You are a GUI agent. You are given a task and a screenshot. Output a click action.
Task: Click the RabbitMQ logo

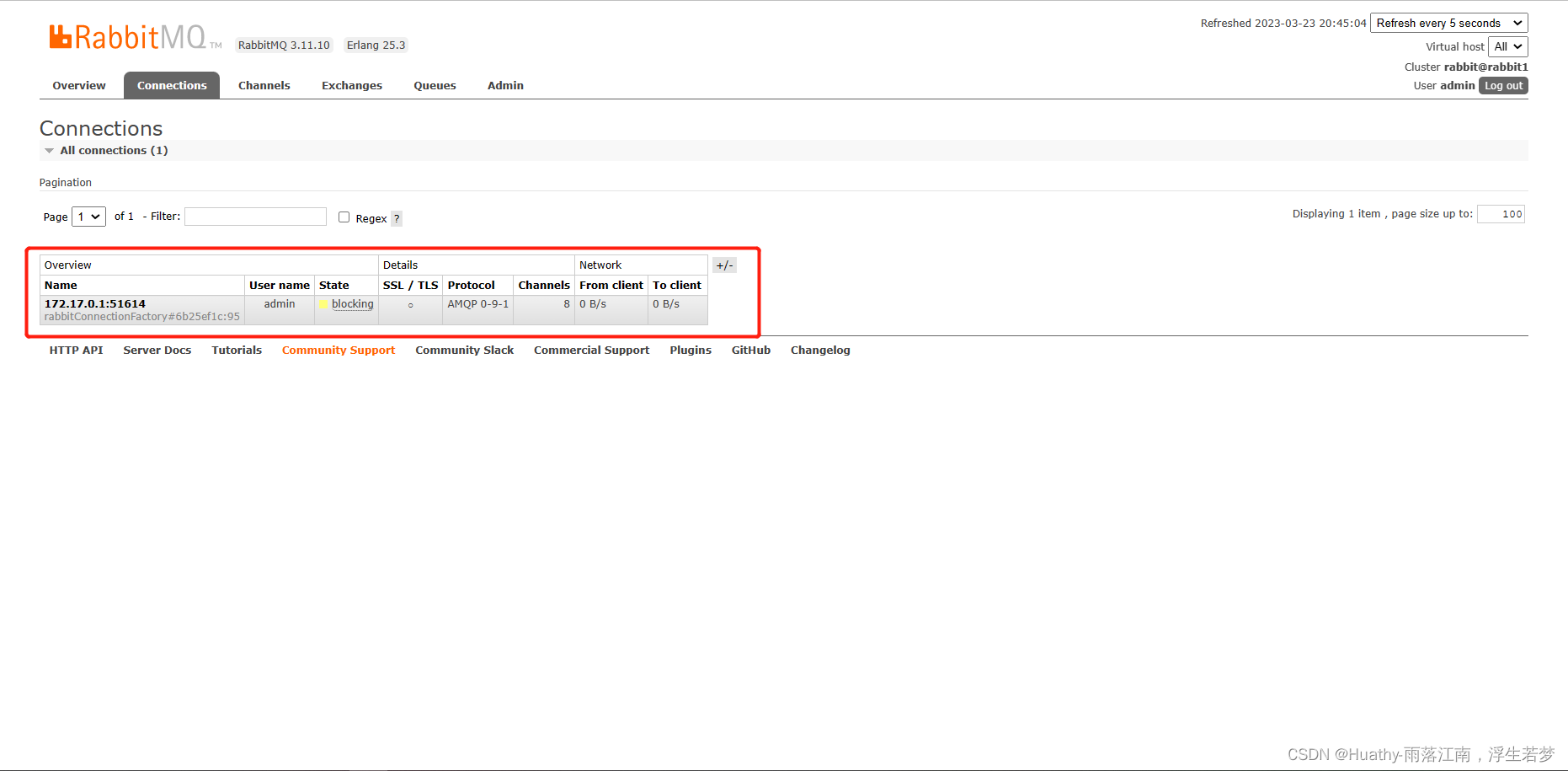tap(136, 37)
